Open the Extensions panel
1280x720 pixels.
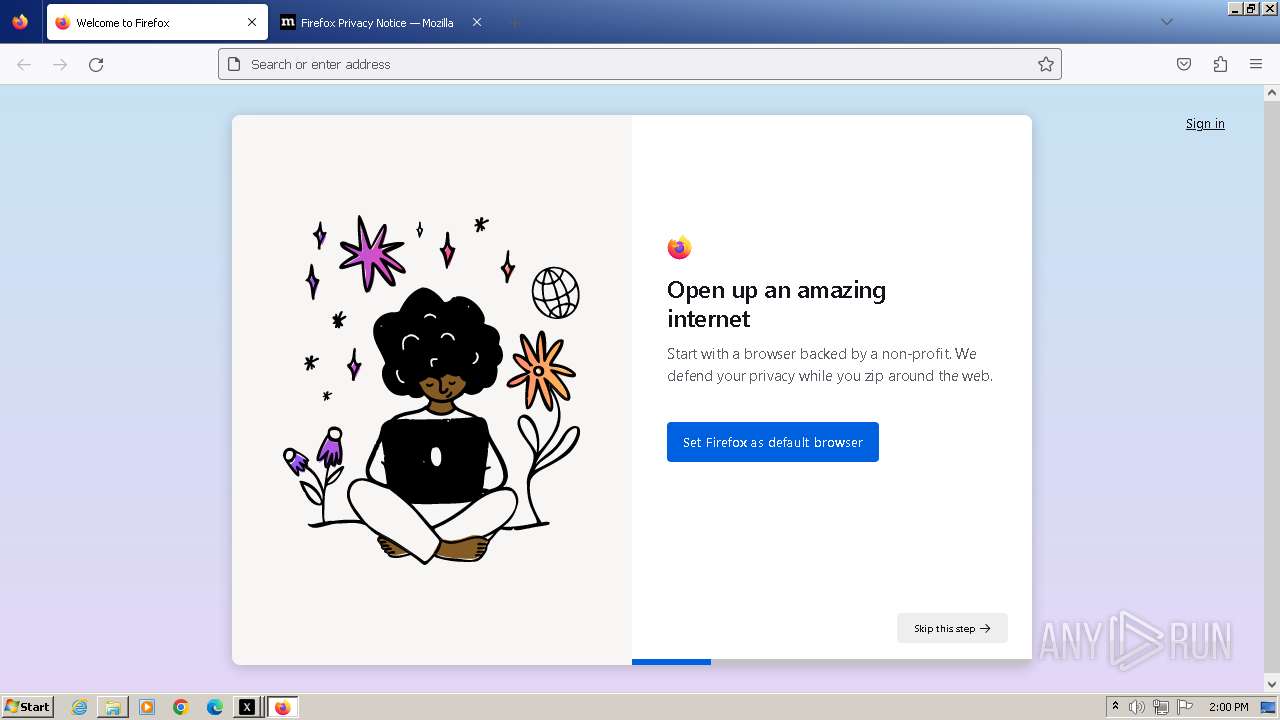(x=1220, y=64)
